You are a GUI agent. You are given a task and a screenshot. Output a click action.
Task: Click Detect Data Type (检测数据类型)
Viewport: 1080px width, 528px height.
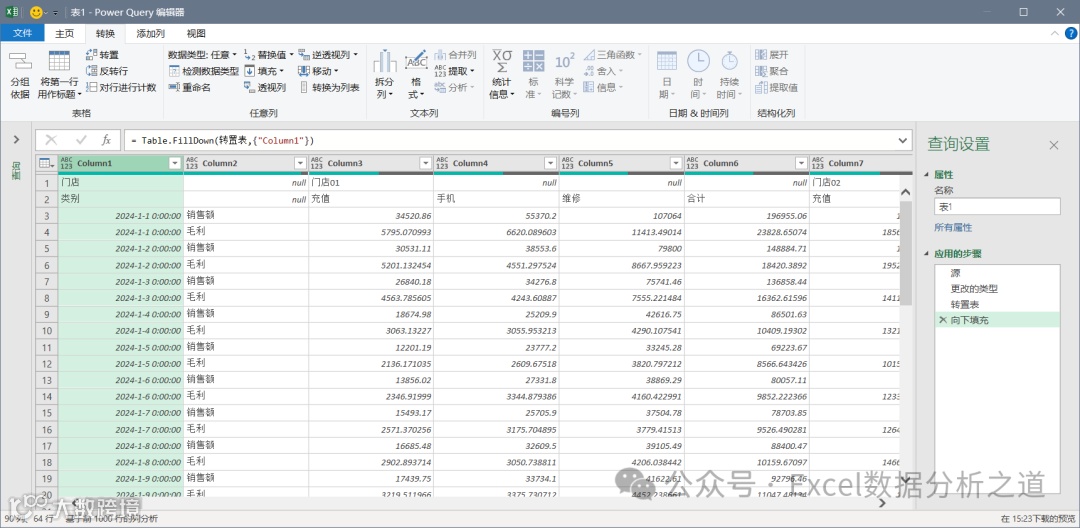click(204, 71)
